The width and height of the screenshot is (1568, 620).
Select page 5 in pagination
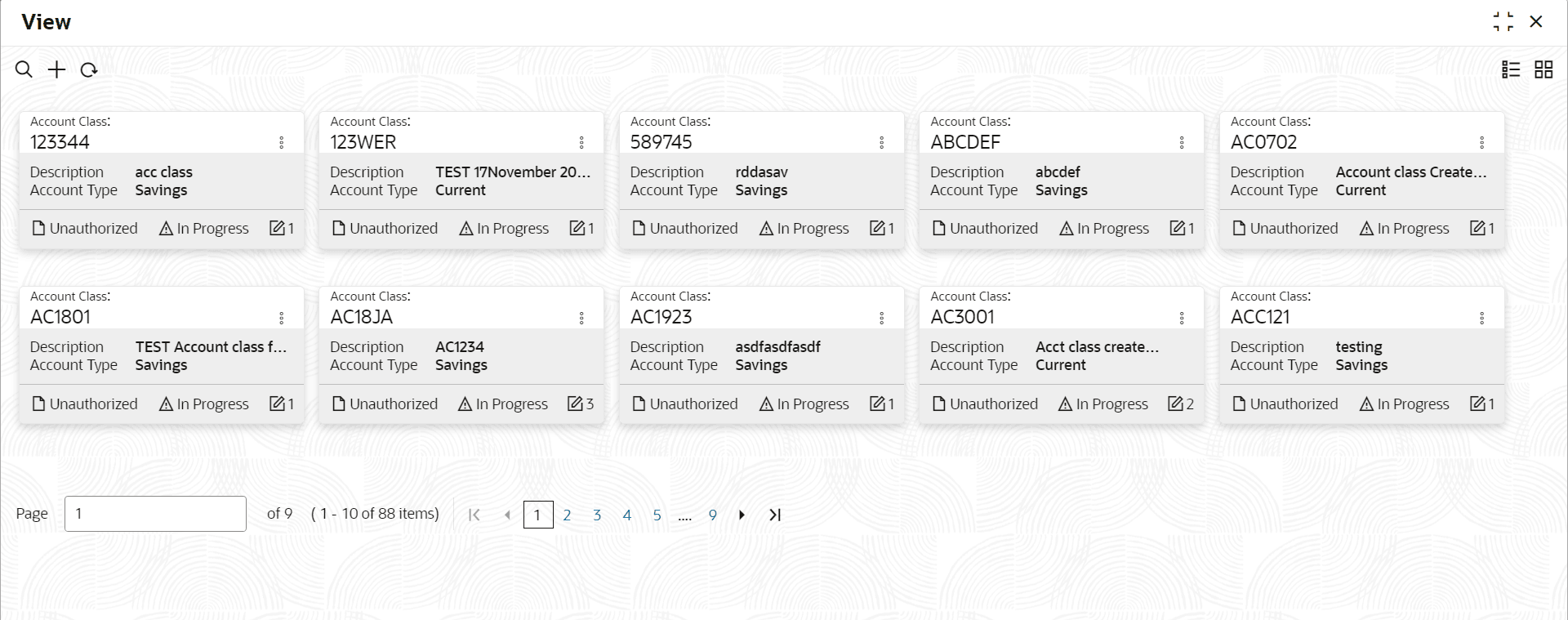tap(657, 515)
